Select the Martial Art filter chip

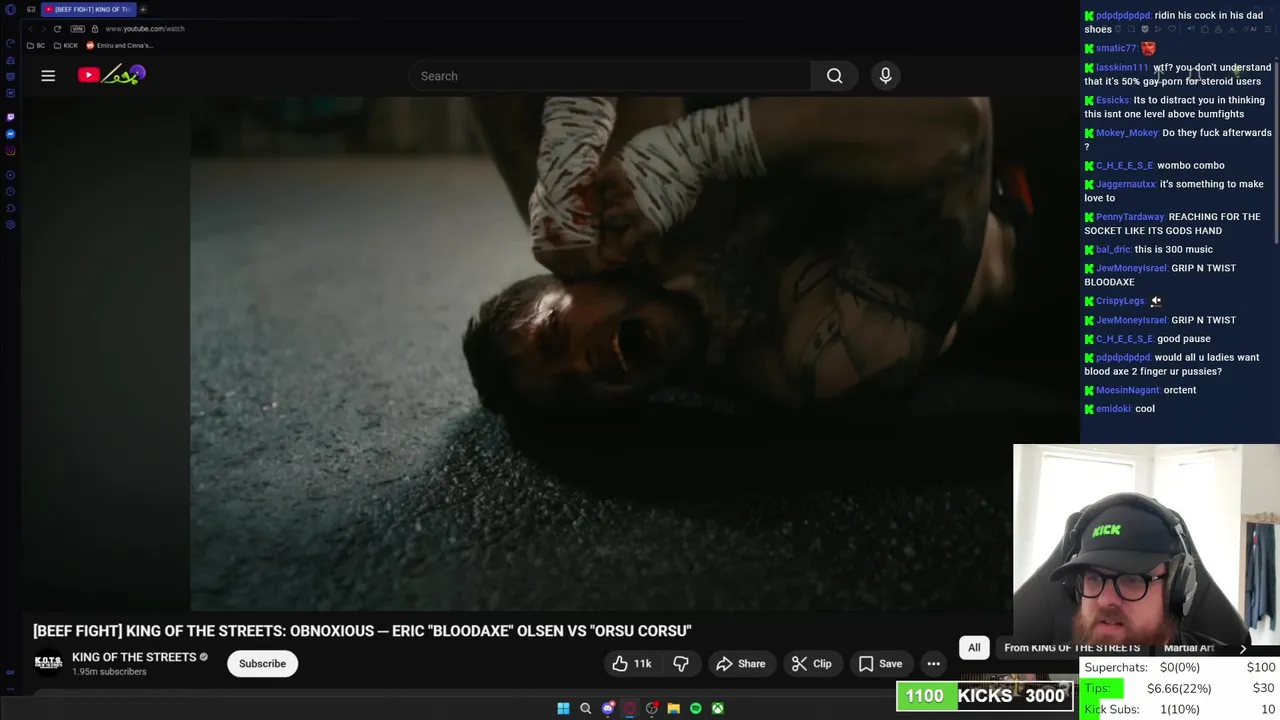(1189, 648)
